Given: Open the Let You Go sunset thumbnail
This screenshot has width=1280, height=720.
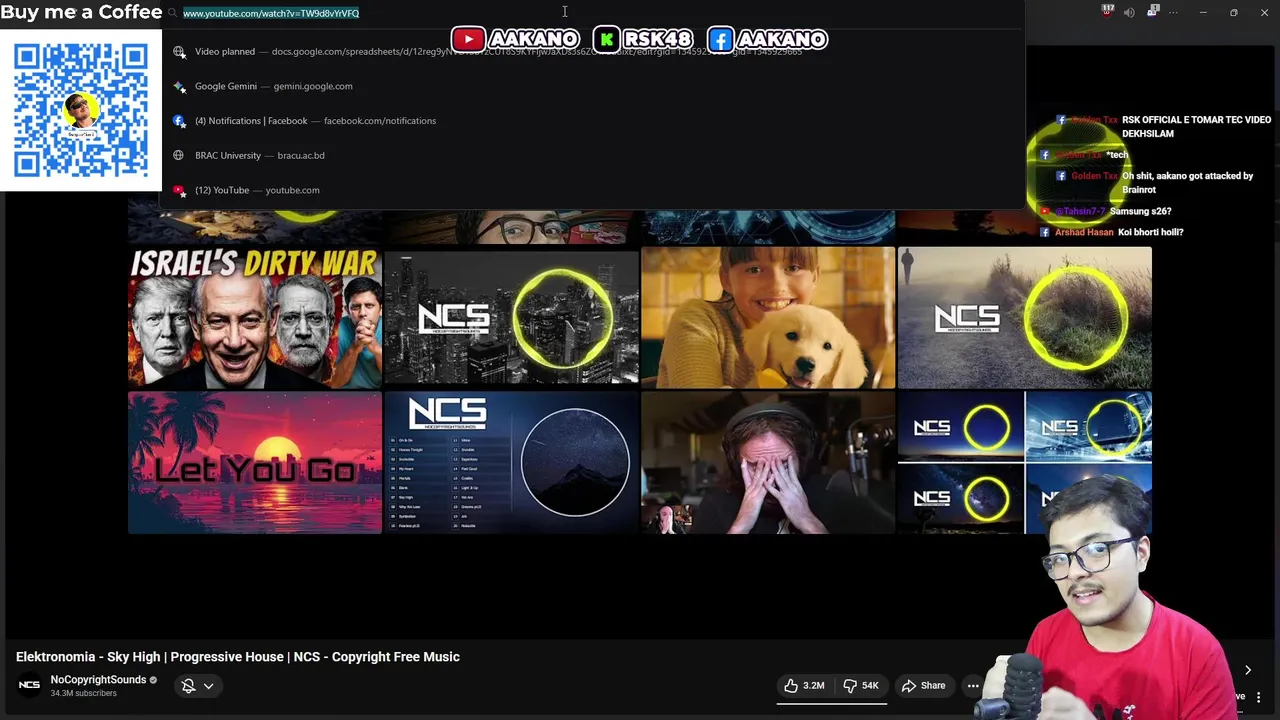Looking at the screenshot, I should (255, 462).
